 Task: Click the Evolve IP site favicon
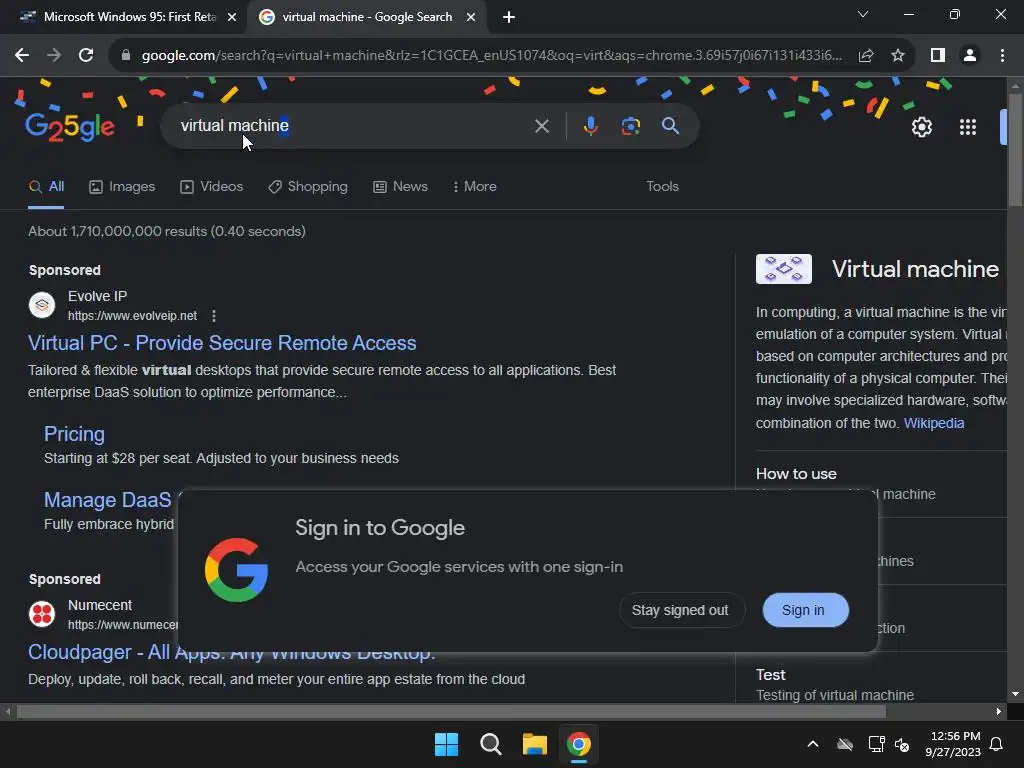click(x=42, y=305)
